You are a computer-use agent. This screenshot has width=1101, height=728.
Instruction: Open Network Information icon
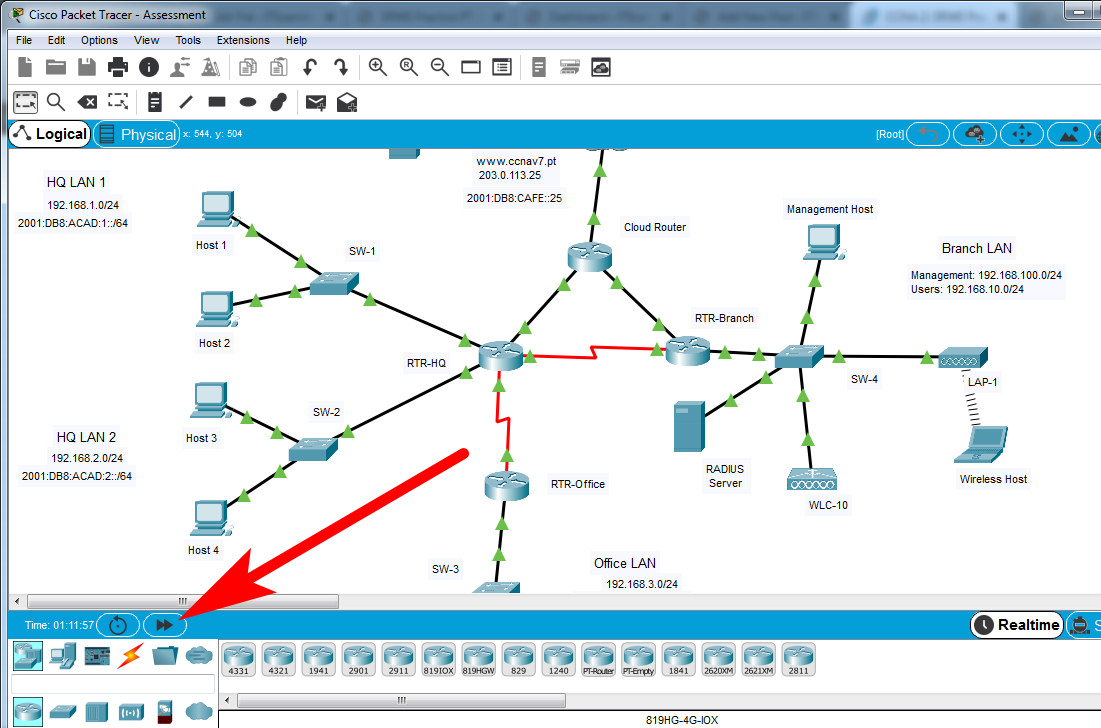tap(149, 67)
